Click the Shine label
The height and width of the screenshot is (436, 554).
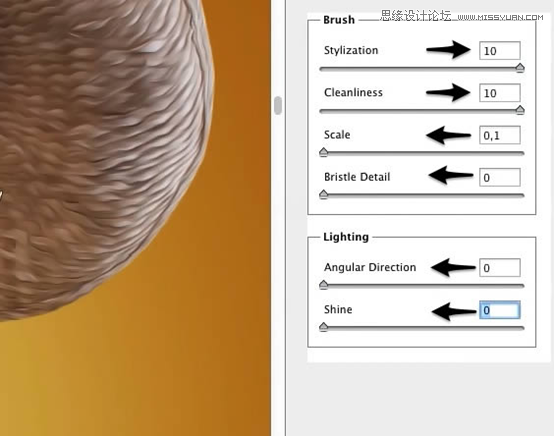tap(338, 309)
